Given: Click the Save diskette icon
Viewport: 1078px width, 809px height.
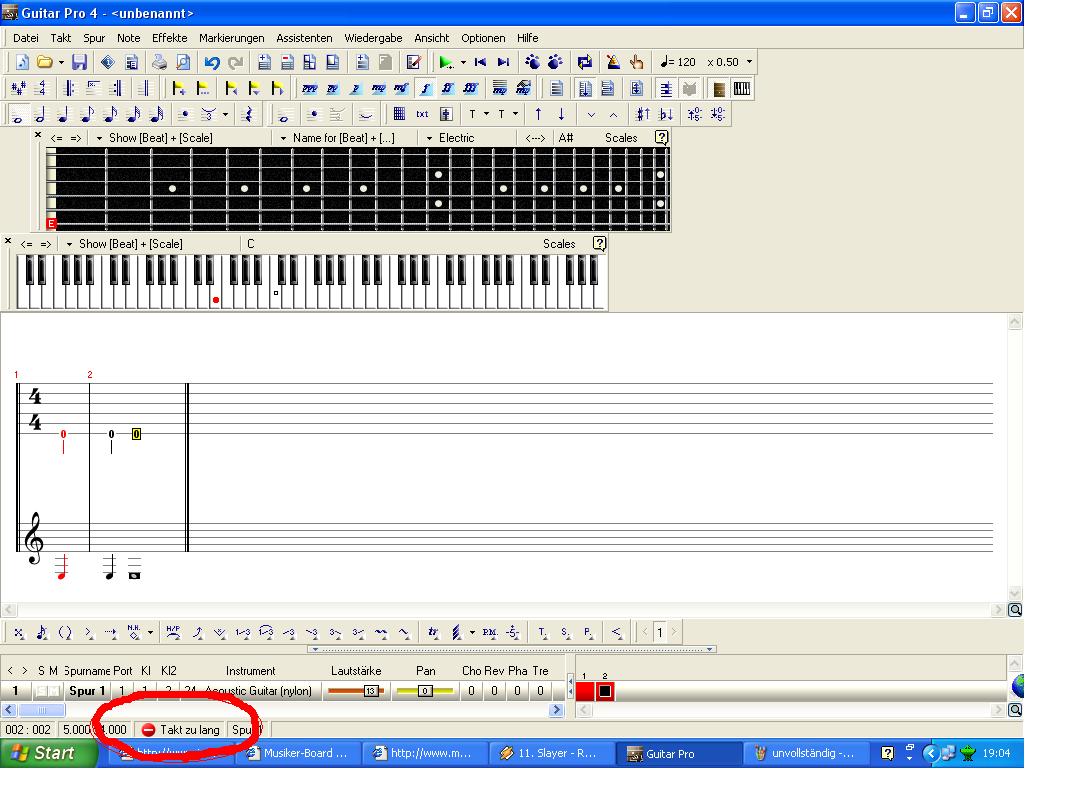Looking at the screenshot, I should tap(80, 62).
